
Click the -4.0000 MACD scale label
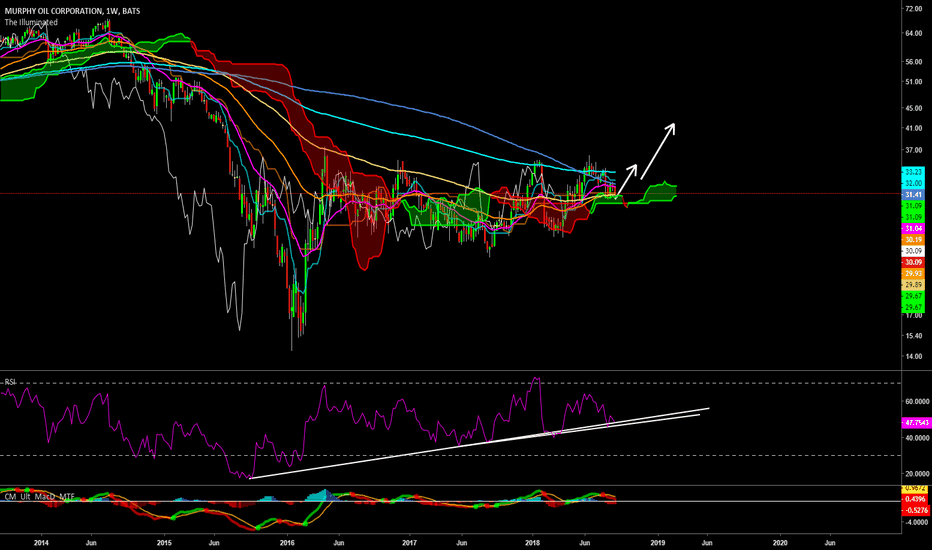(x=917, y=523)
